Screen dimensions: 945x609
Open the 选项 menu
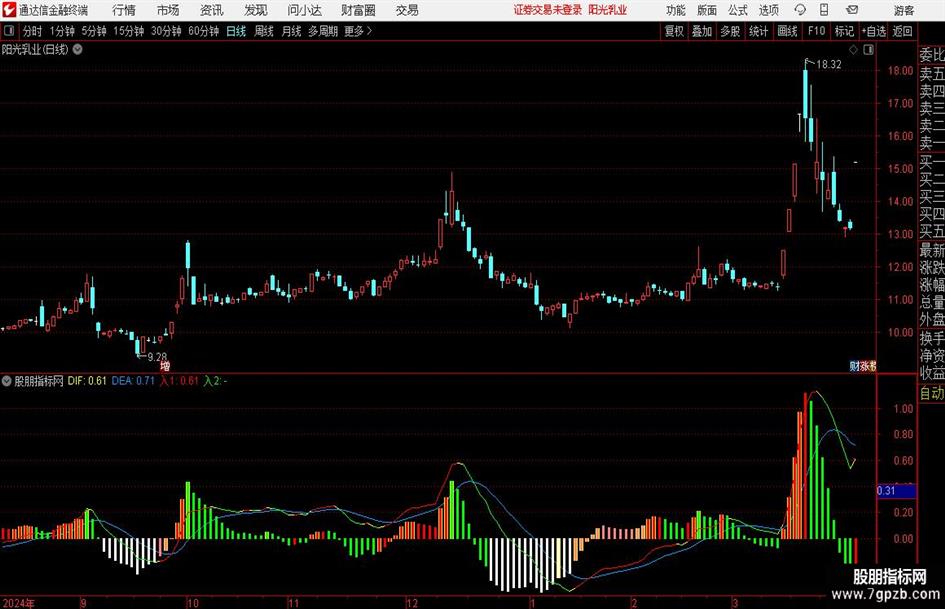[x=768, y=10]
